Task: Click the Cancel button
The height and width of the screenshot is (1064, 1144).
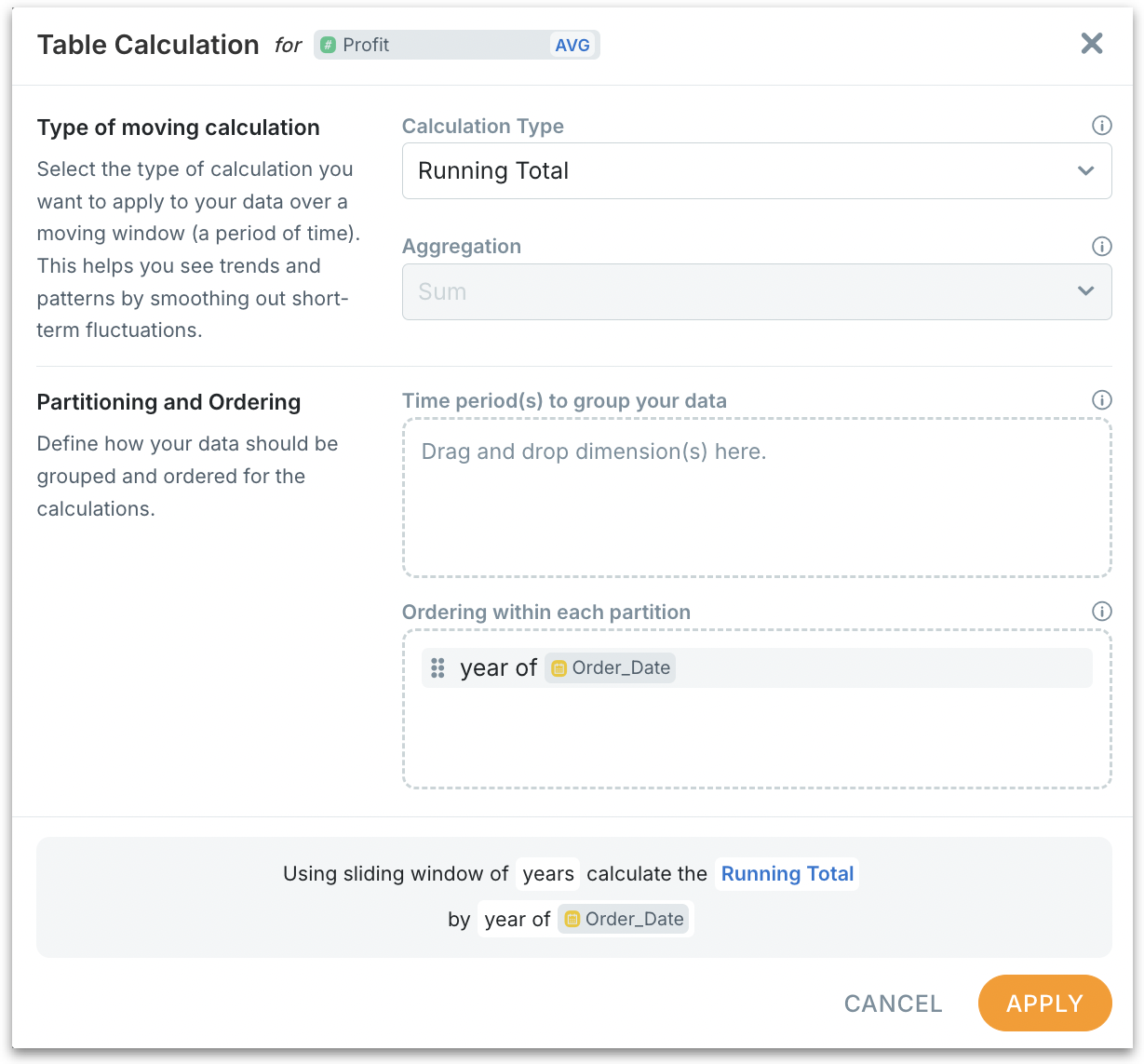Action: pyautogui.click(x=893, y=1003)
